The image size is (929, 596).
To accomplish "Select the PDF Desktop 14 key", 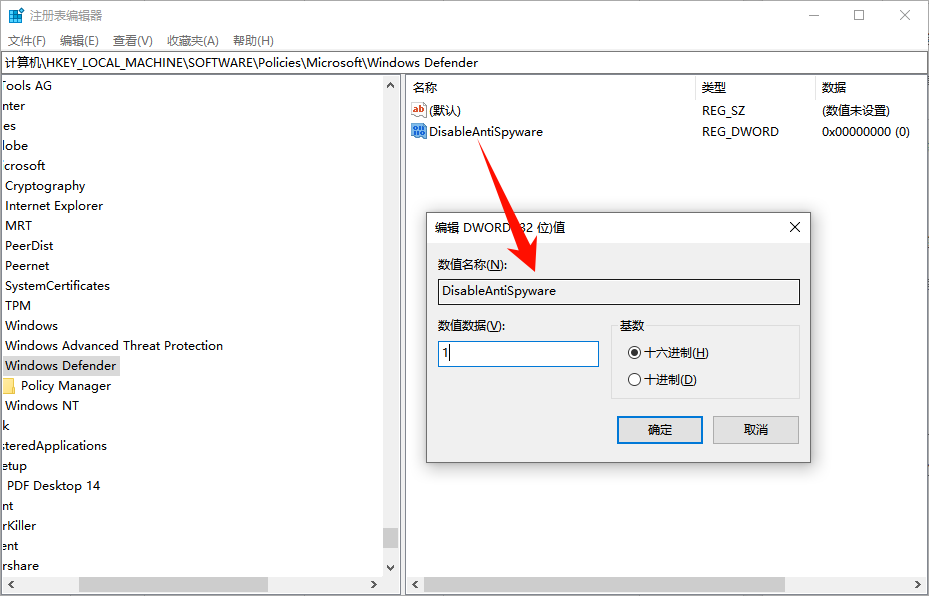I will (x=53, y=486).
